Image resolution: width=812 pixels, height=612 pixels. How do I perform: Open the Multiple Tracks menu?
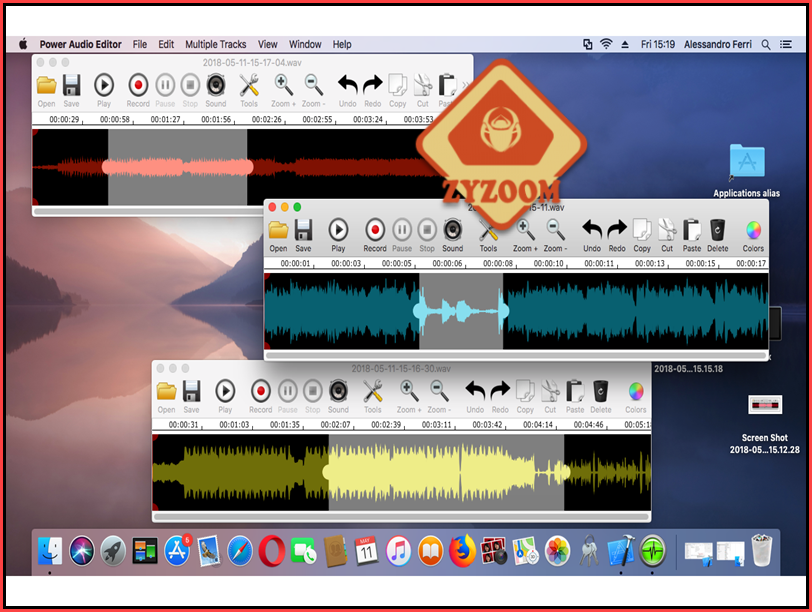coord(216,45)
